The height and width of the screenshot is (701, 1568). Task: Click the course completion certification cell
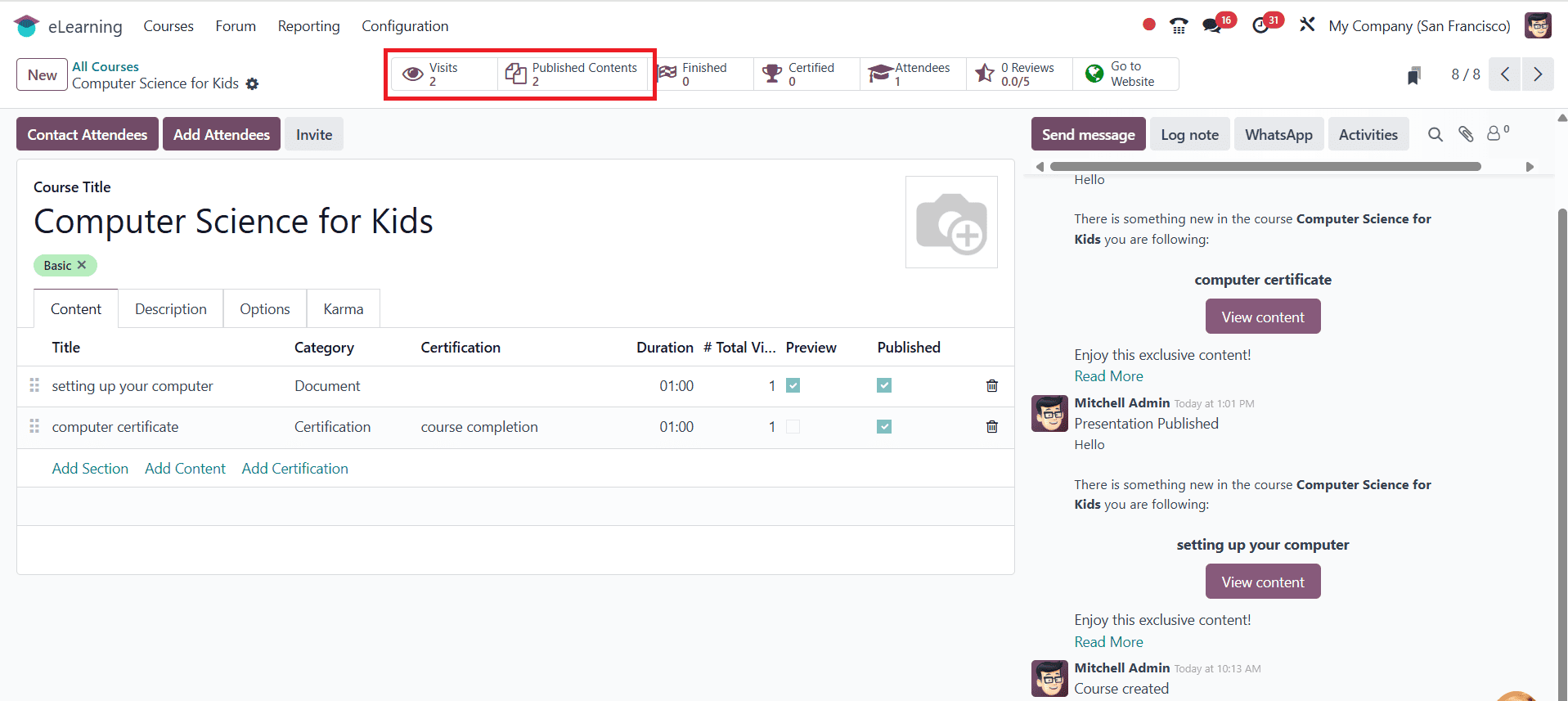pyautogui.click(x=479, y=426)
